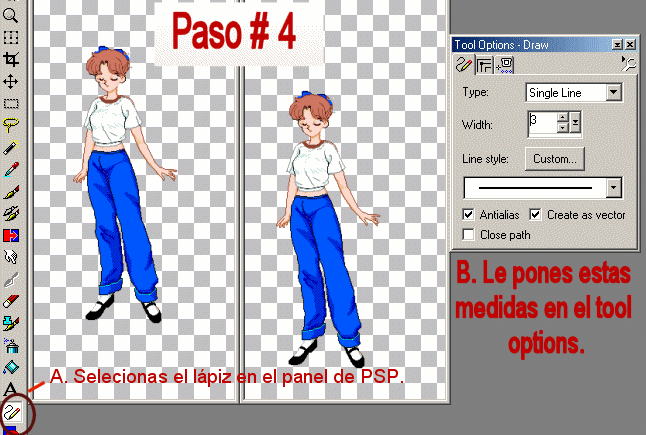Image resolution: width=646 pixels, height=435 pixels.
Task: Pick the Freehand lasso tool
Action: coord(11,124)
